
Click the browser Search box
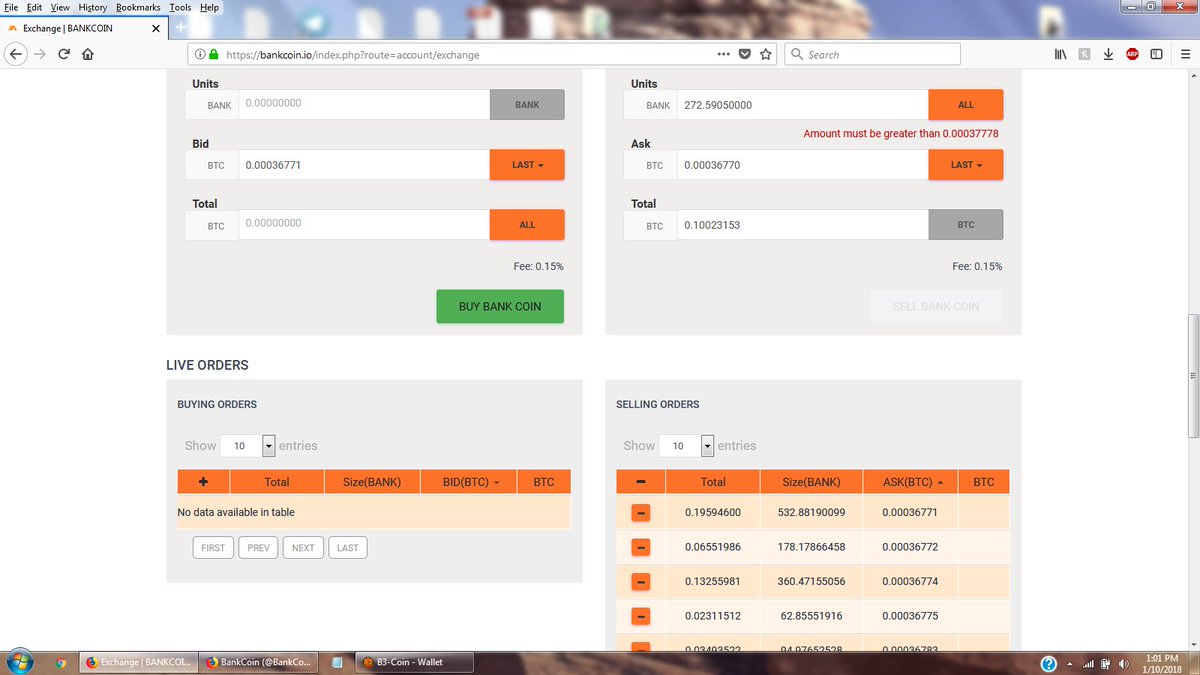pyautogui.click(x=873, y=54)
